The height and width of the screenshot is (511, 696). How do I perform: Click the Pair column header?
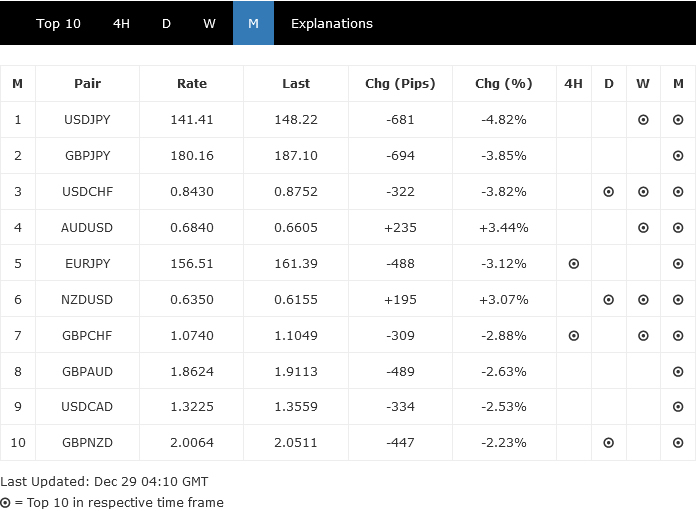pos(87,84)
